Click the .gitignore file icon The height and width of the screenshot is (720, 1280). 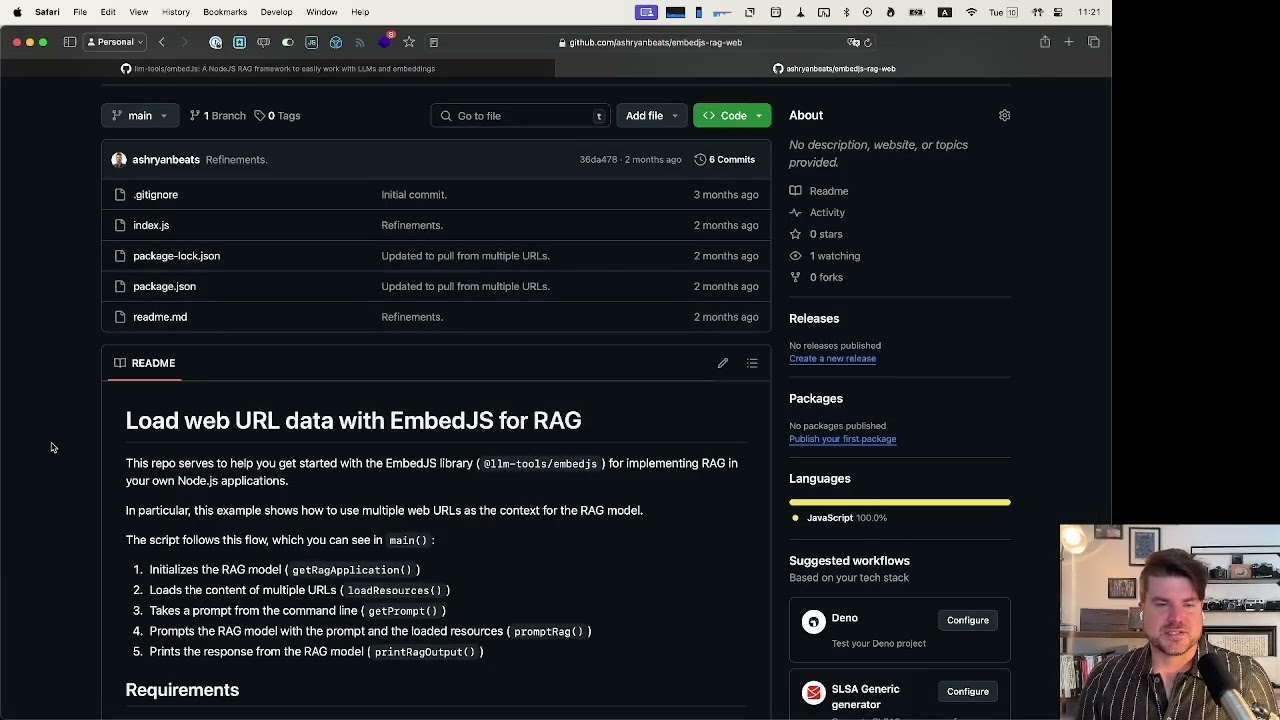pos(120,195)
